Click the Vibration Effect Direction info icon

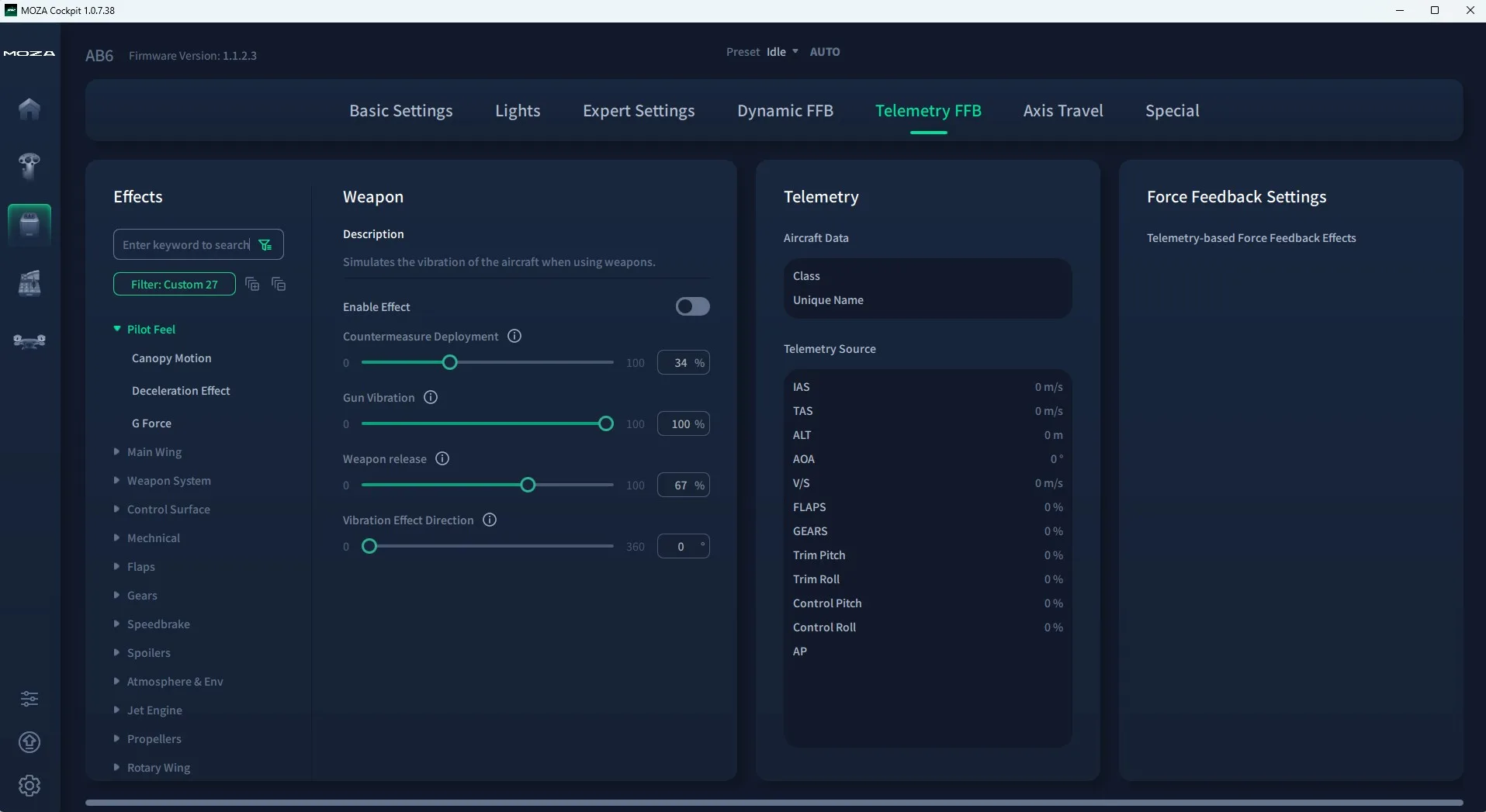[x=490, y=520]
